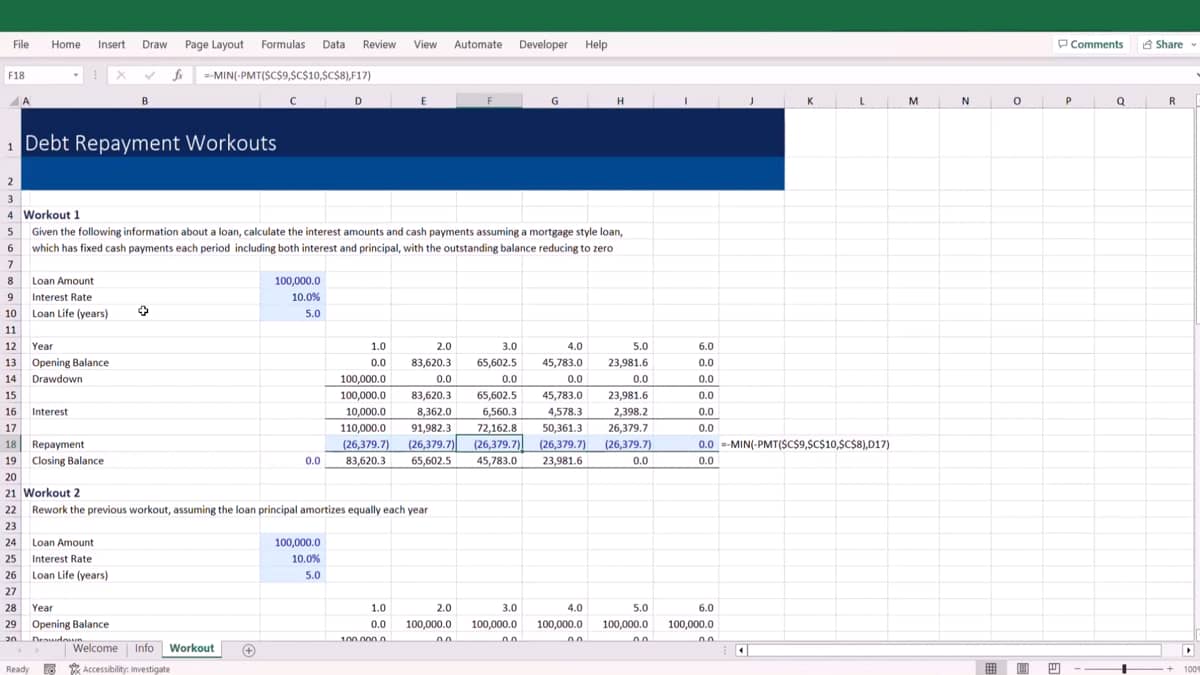Open the Insert ribbon tab

(112, 44)
